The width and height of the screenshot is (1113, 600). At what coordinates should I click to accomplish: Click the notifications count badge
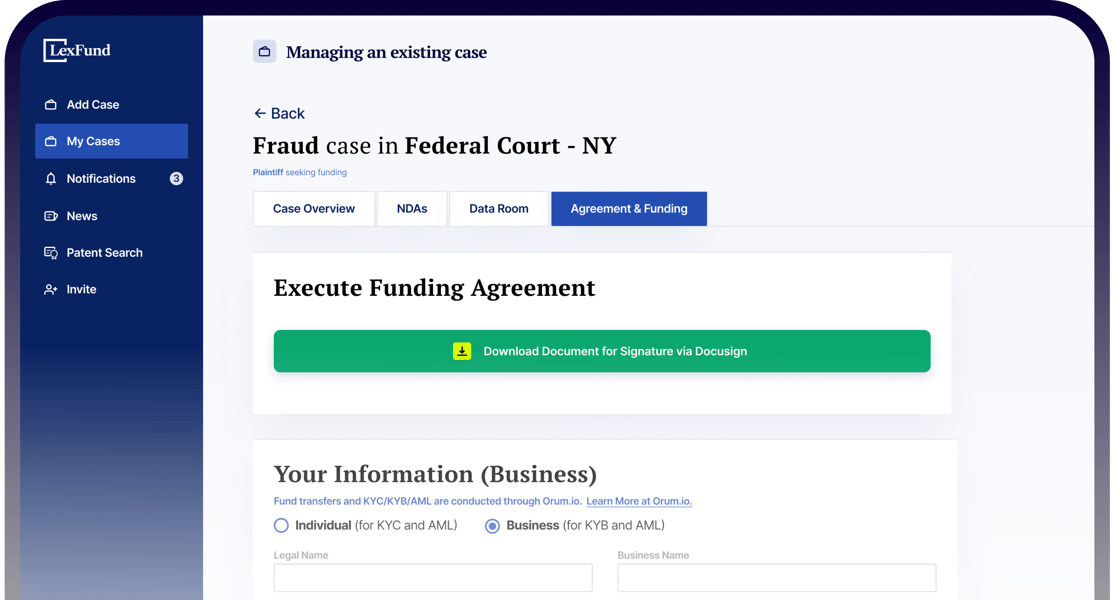176,179
